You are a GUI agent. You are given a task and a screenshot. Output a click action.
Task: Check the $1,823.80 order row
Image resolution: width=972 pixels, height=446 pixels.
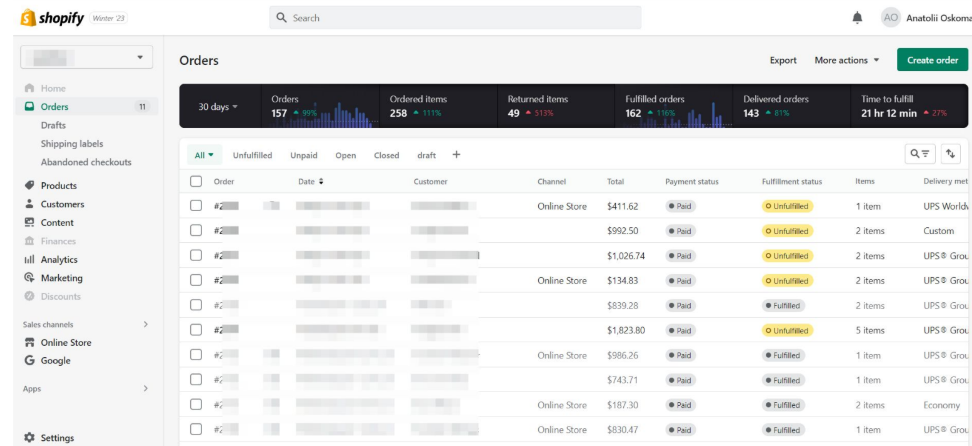tap(196, 329)
